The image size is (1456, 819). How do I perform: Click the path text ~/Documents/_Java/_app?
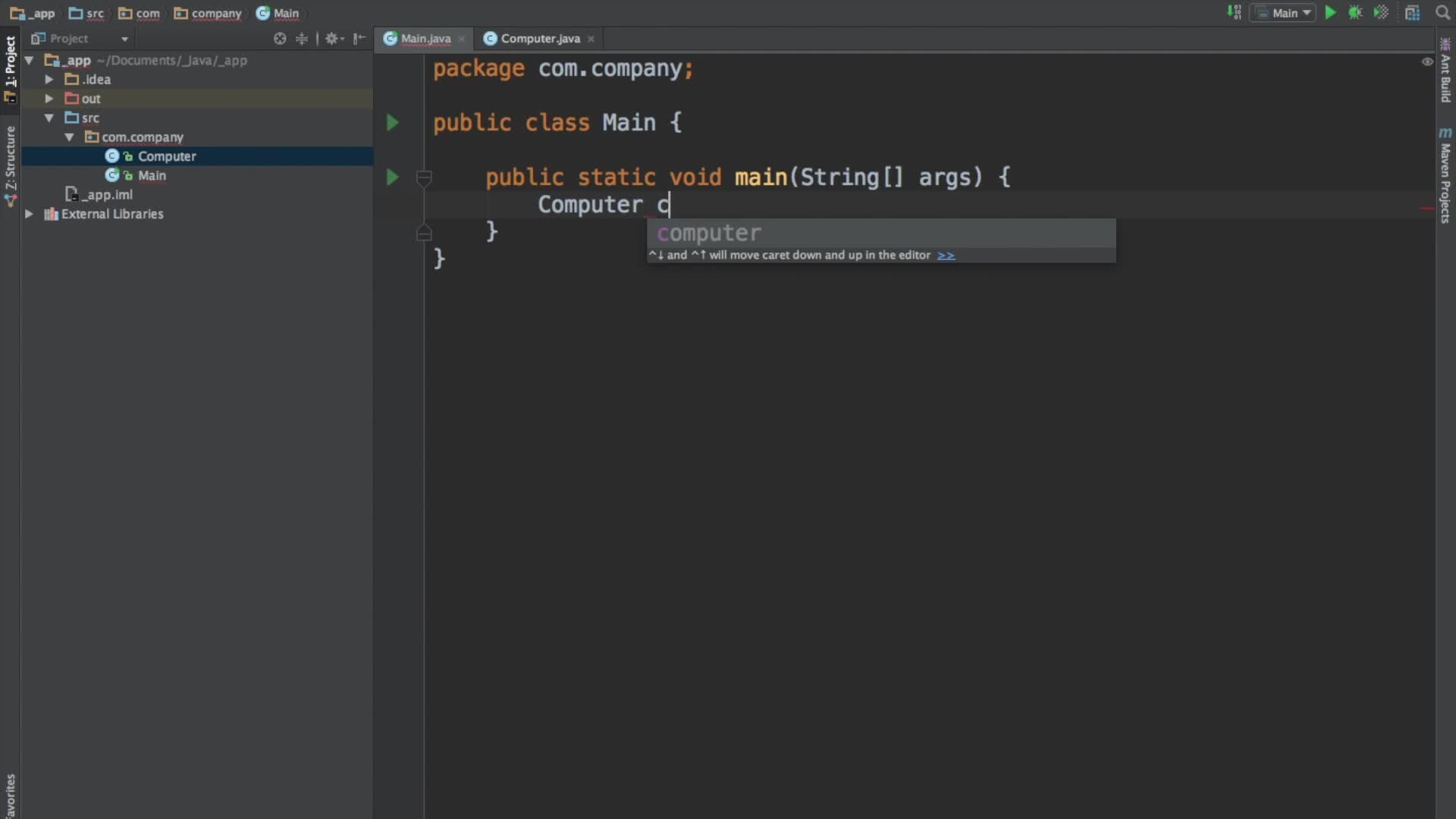(172, 60)
